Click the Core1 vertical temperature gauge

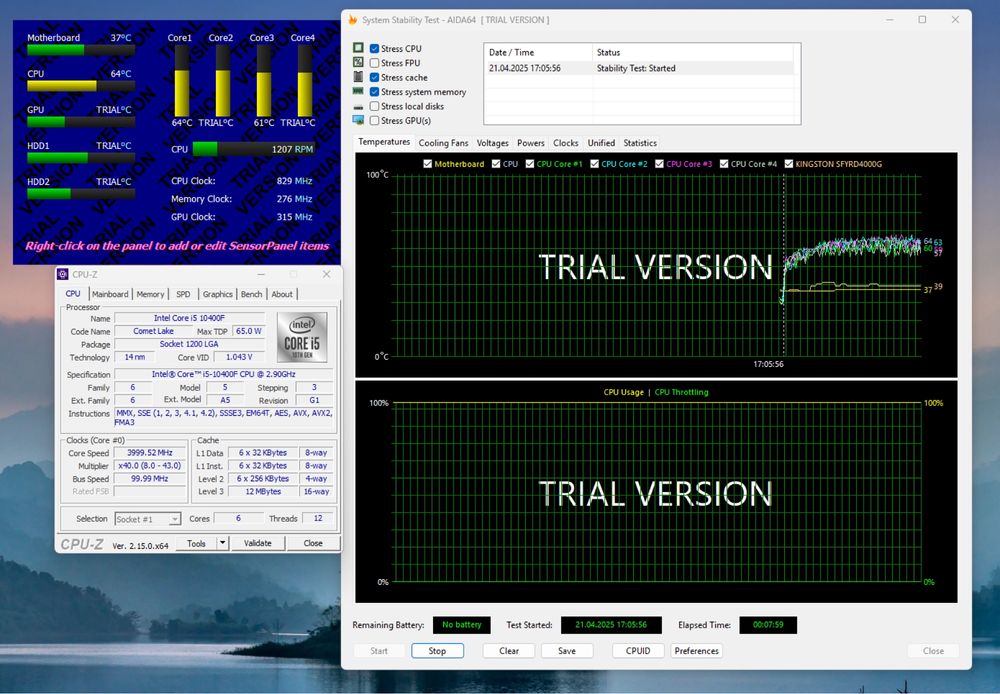pos(182,81)
